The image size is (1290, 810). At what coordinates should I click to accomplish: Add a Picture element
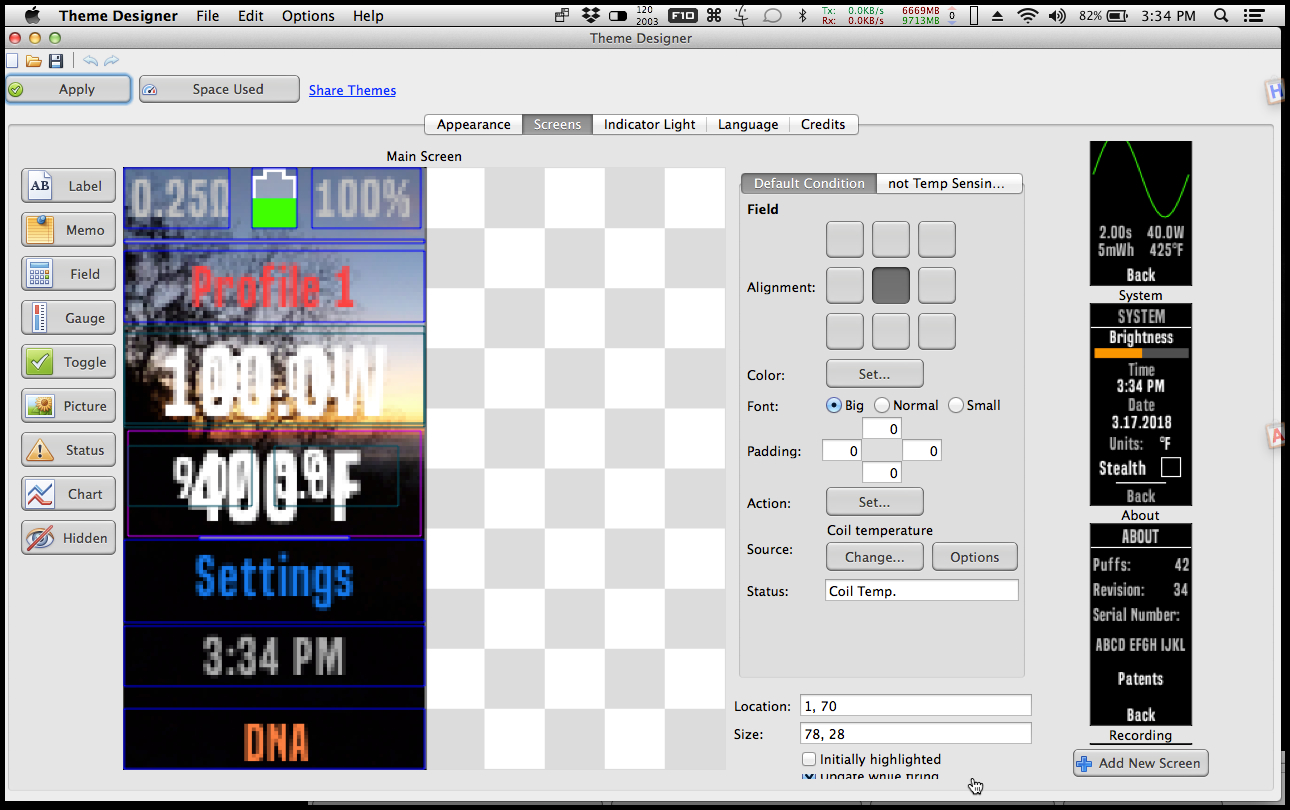click(69, 406)
